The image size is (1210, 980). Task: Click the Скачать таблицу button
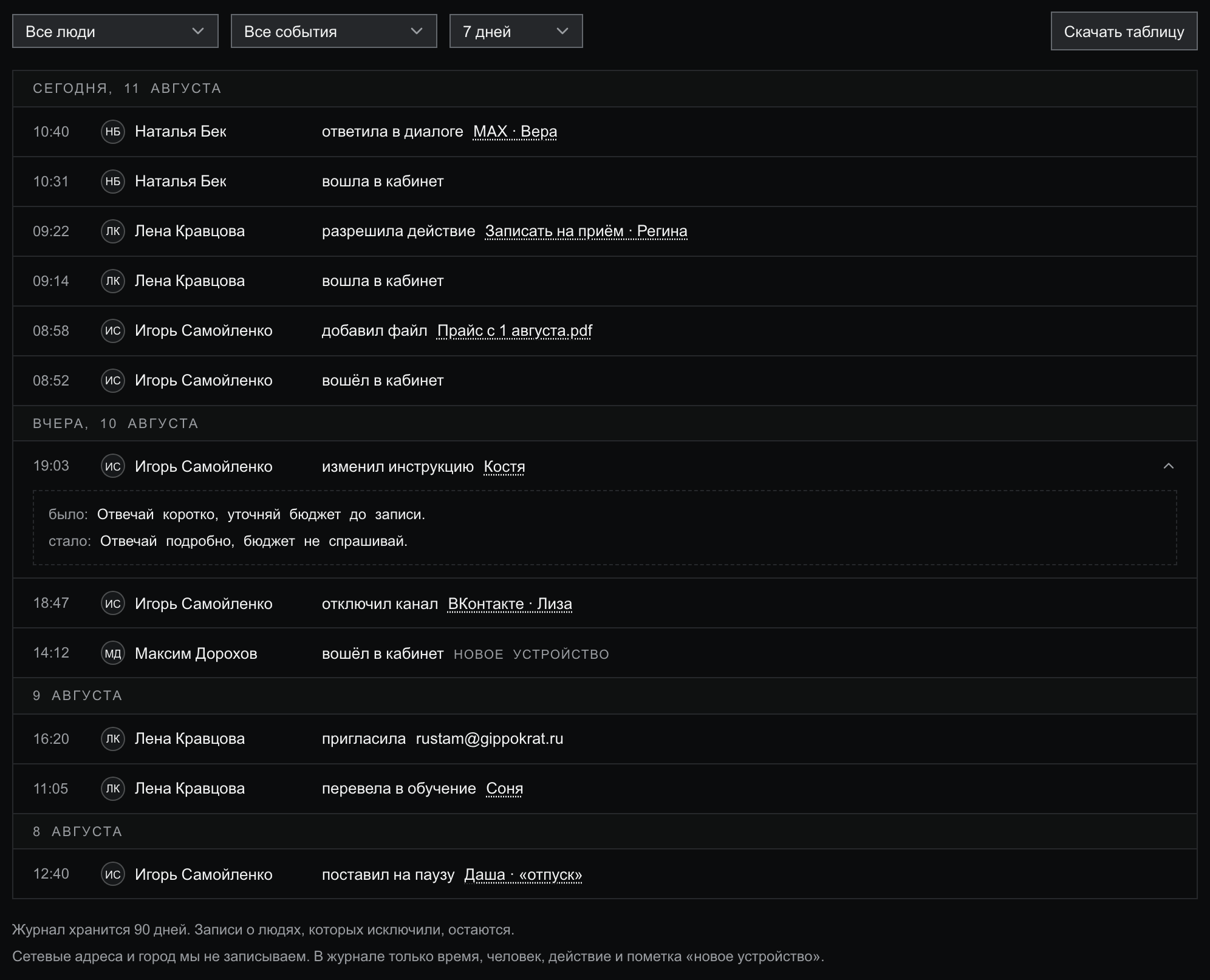coord(1124,31)
